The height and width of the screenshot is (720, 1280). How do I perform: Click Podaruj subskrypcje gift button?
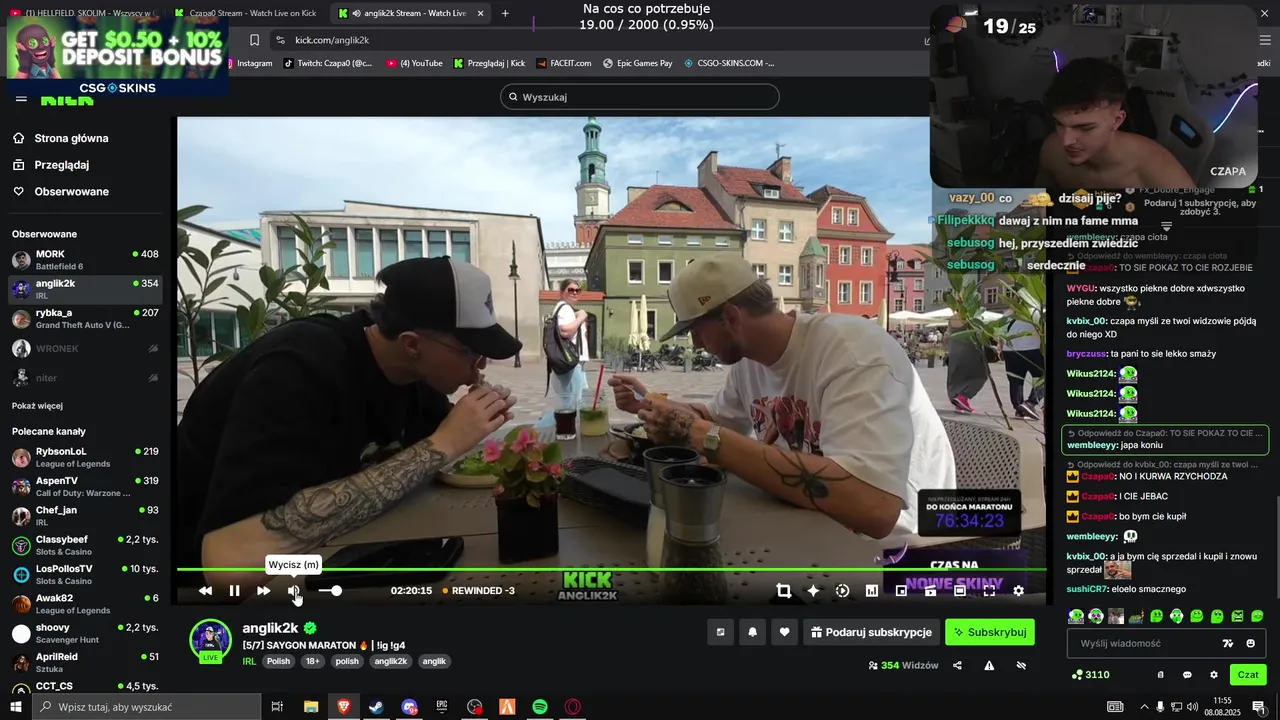[x=872, y=632]
